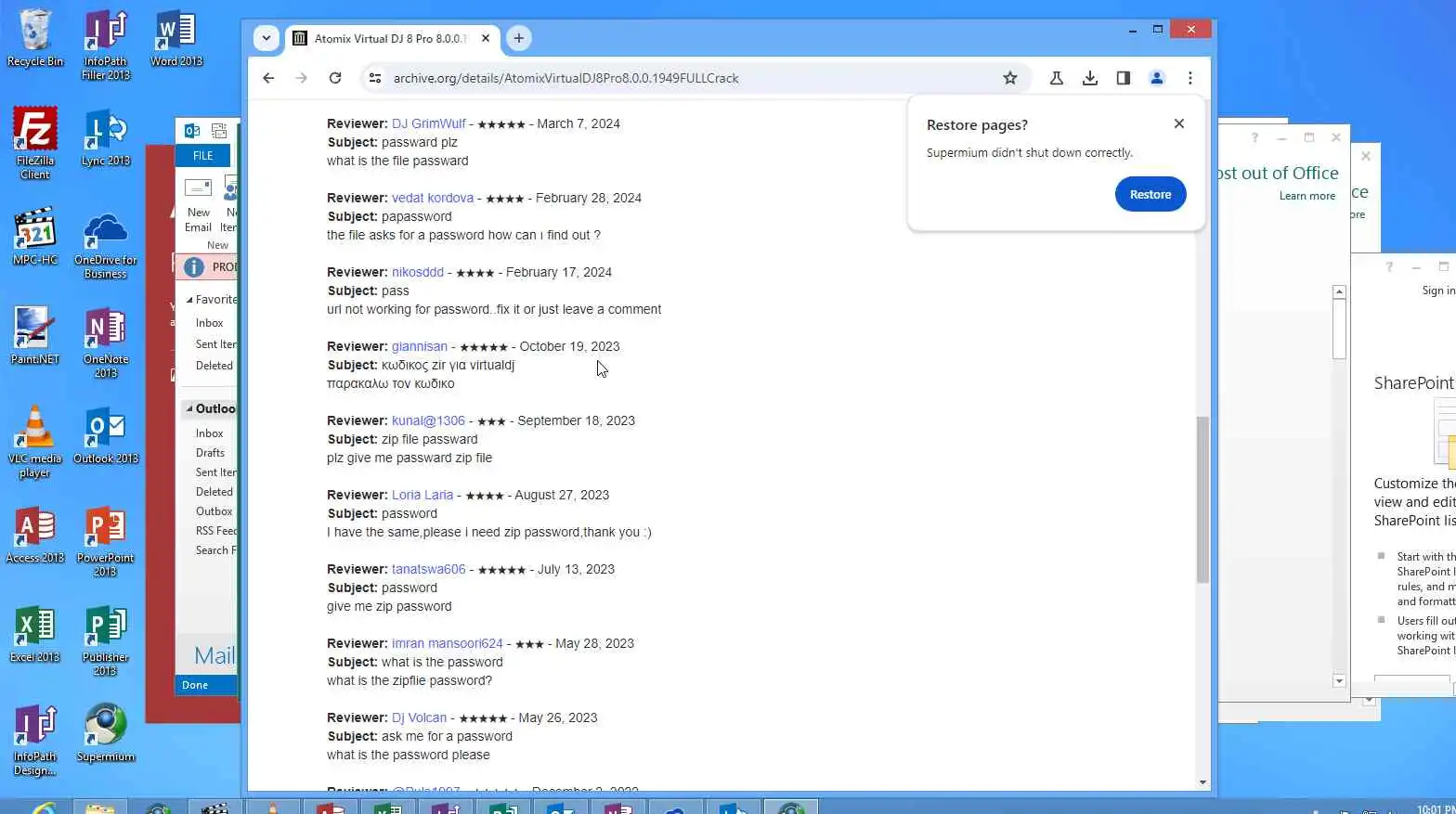Open the browser profile menu

(x=1157, y=78)
